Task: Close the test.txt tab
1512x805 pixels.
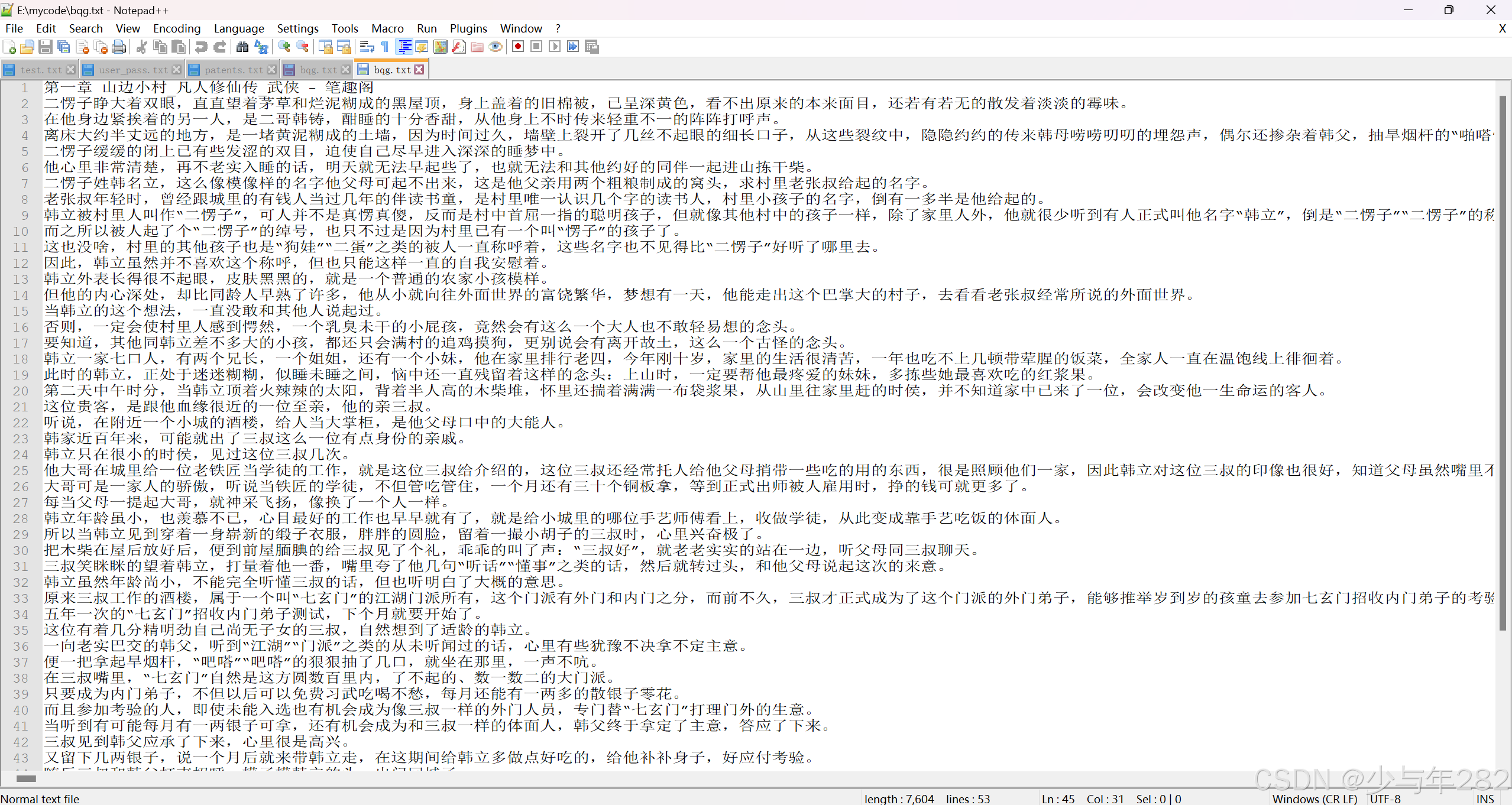Action: (71, 70)
